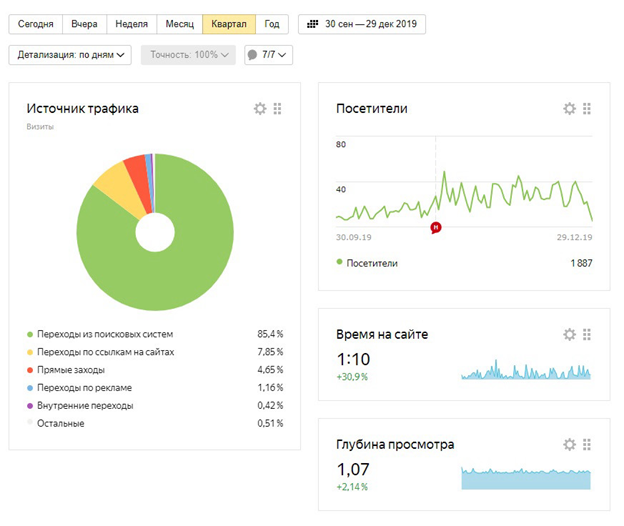Select the Сегодня period button
Screen dimensions: 624x526
click(35, 24)
